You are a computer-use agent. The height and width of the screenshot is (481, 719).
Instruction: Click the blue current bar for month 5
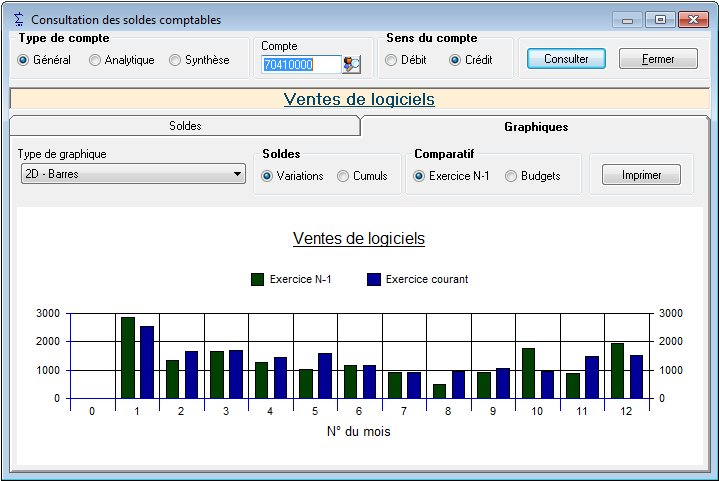coord(325,376)
